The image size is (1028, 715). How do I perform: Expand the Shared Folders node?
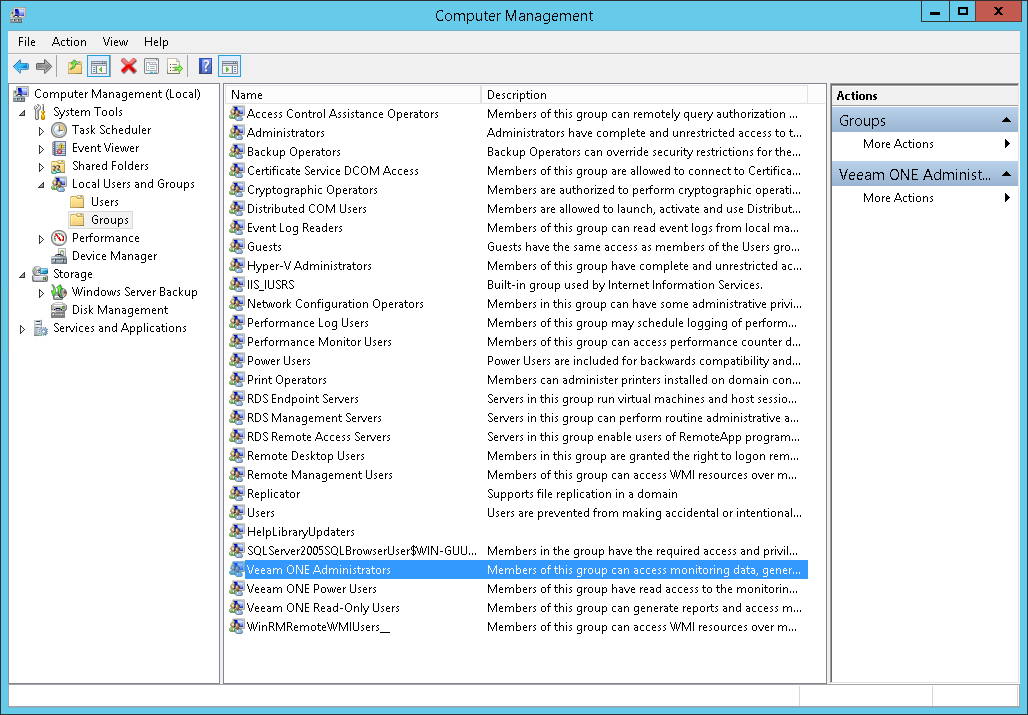(41, 166)
